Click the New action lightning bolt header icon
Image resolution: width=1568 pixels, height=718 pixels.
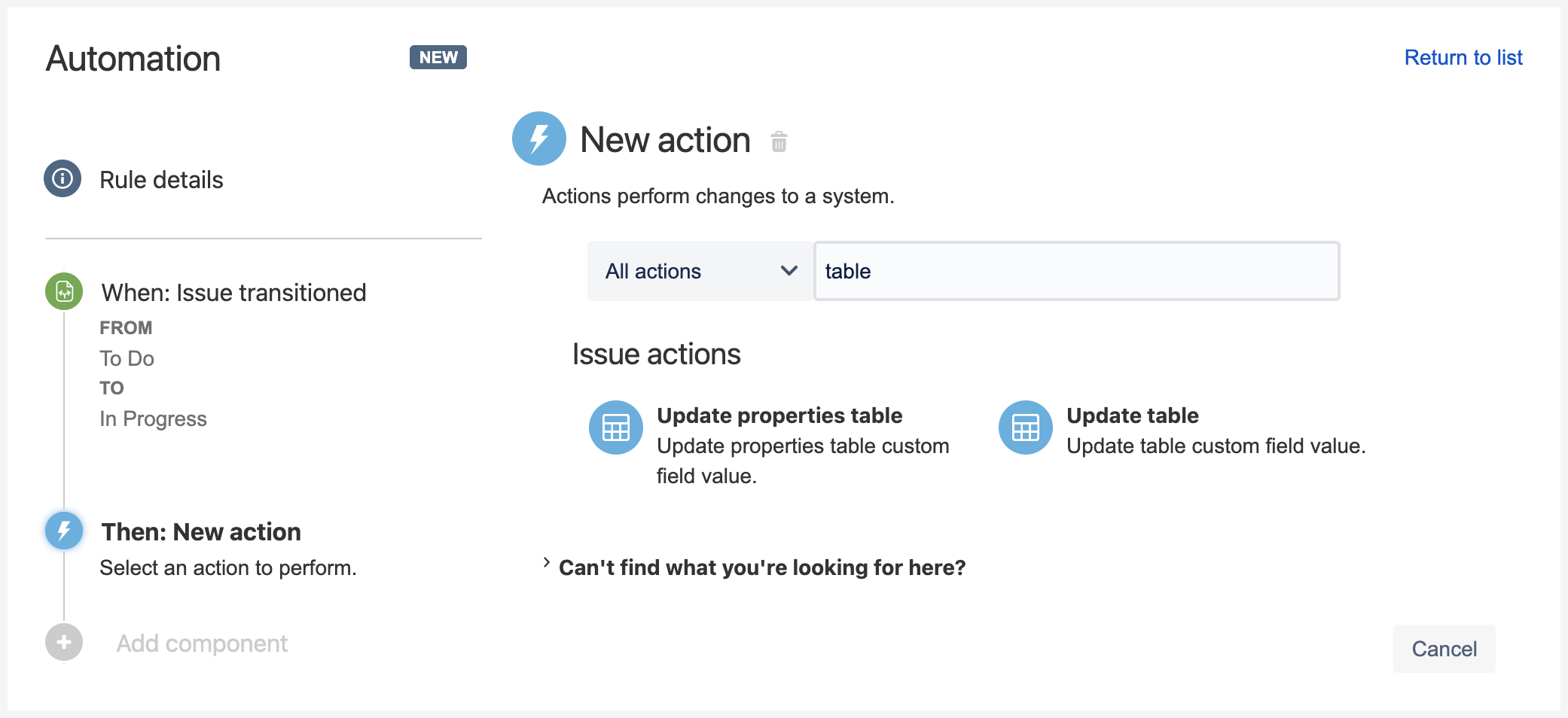point(538,138)
